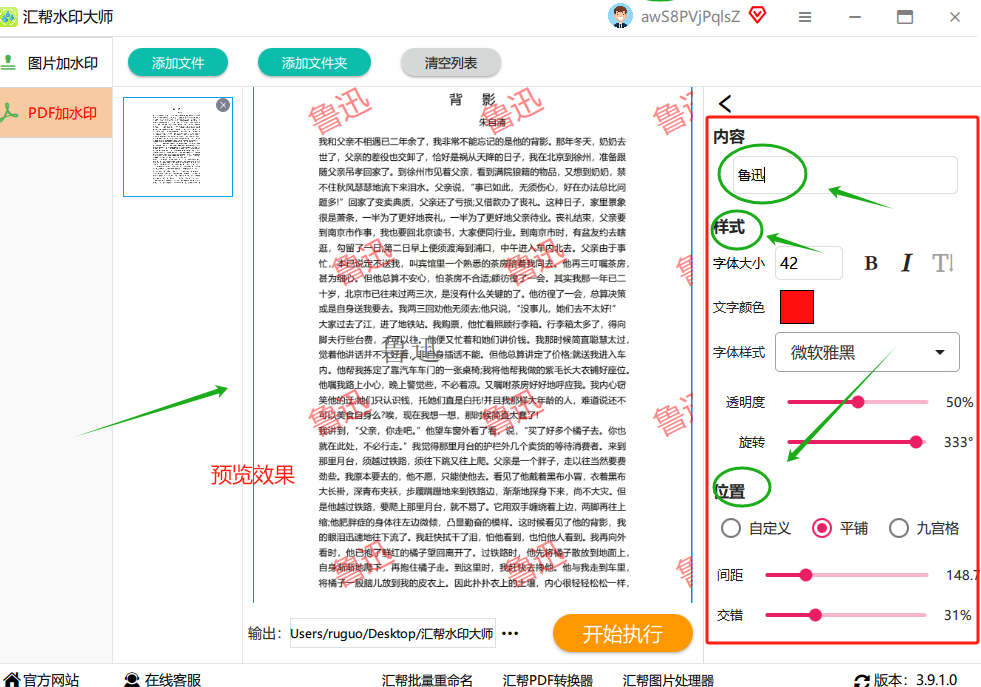Adjust the 间距 spacing slider
This screenshot has width=981, height=687.
tap(846, 575)
